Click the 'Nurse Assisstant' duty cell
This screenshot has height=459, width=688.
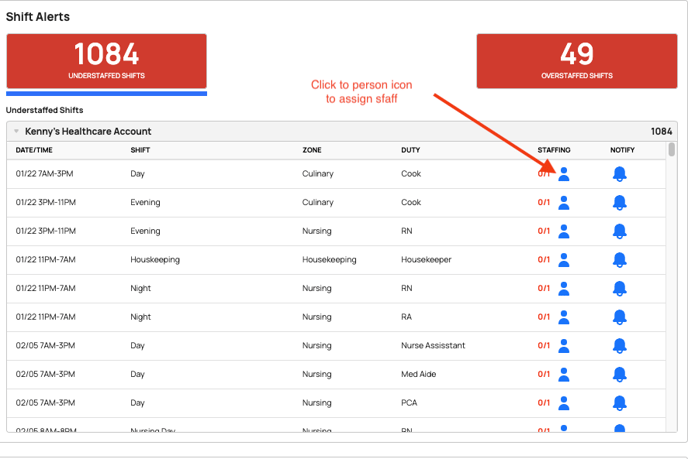click(x=433, y=346)
